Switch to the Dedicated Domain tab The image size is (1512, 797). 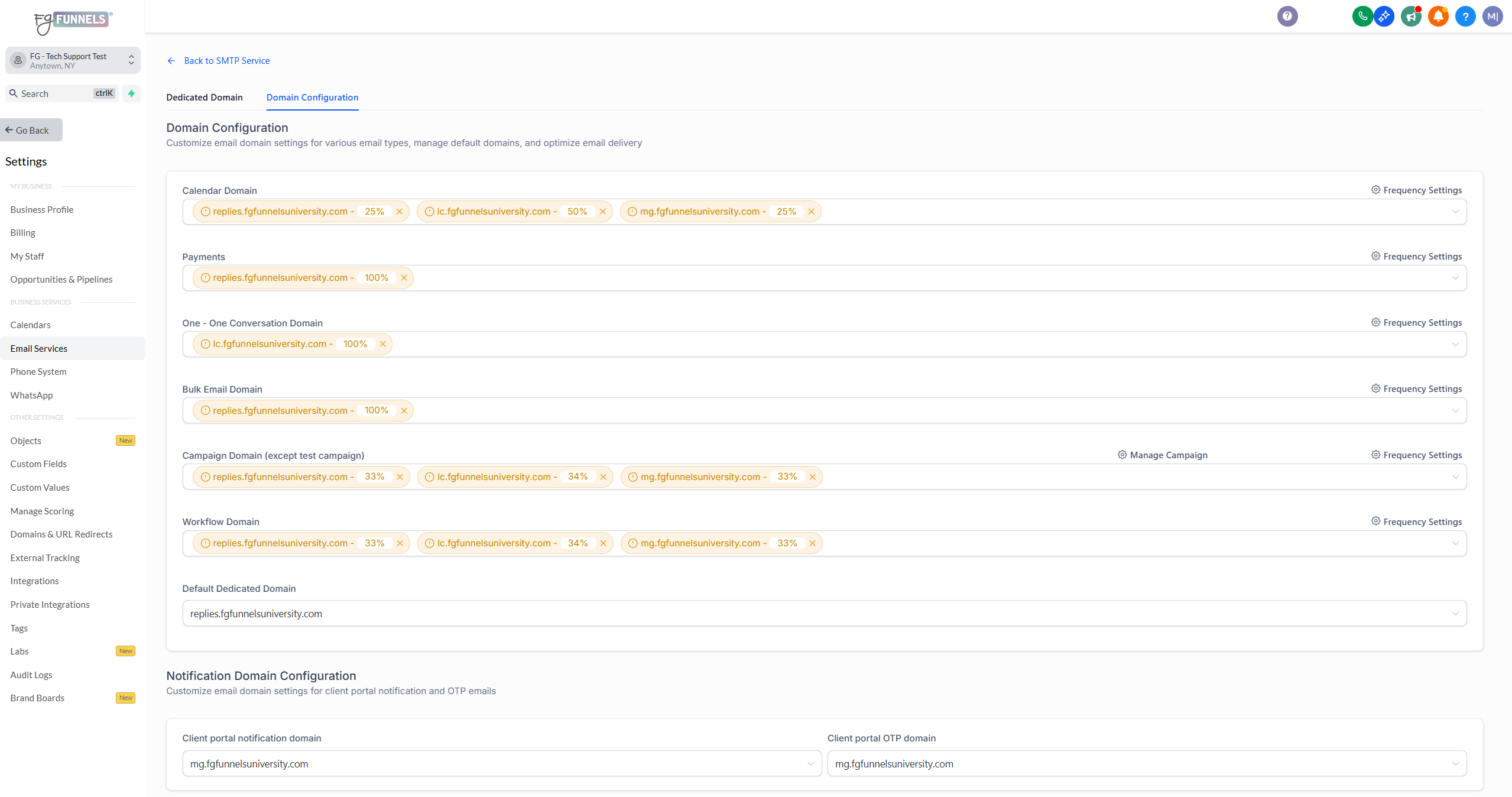[x=205, y=98]
